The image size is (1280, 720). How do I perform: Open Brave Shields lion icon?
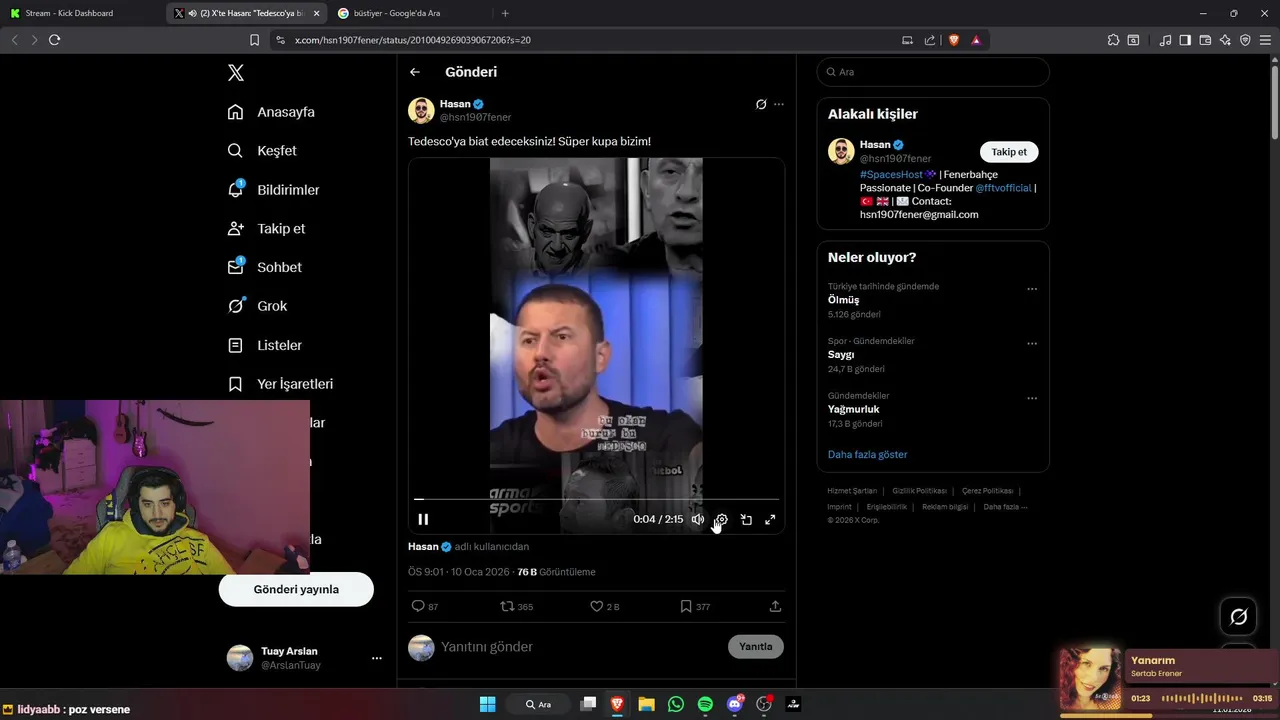[953, 40]
